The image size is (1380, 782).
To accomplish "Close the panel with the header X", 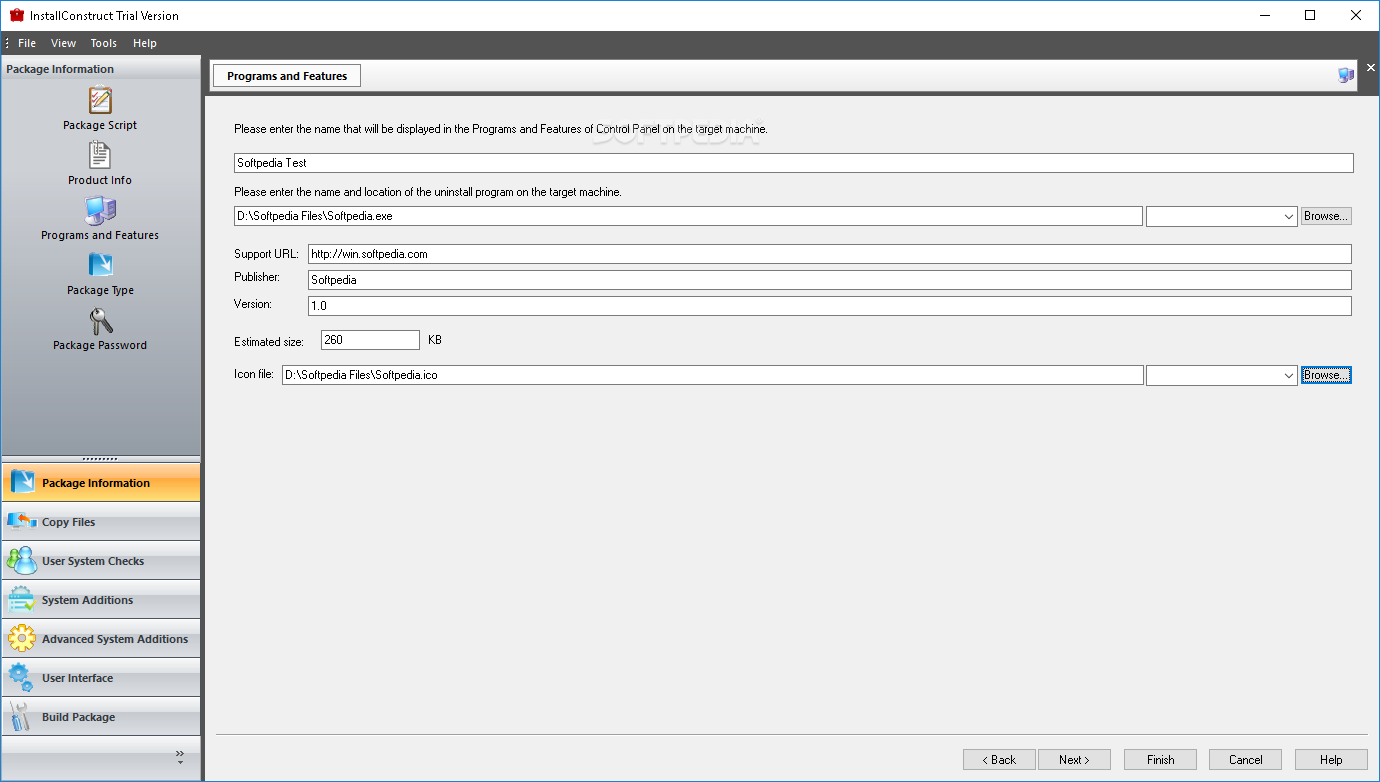I will [1371, 68].
